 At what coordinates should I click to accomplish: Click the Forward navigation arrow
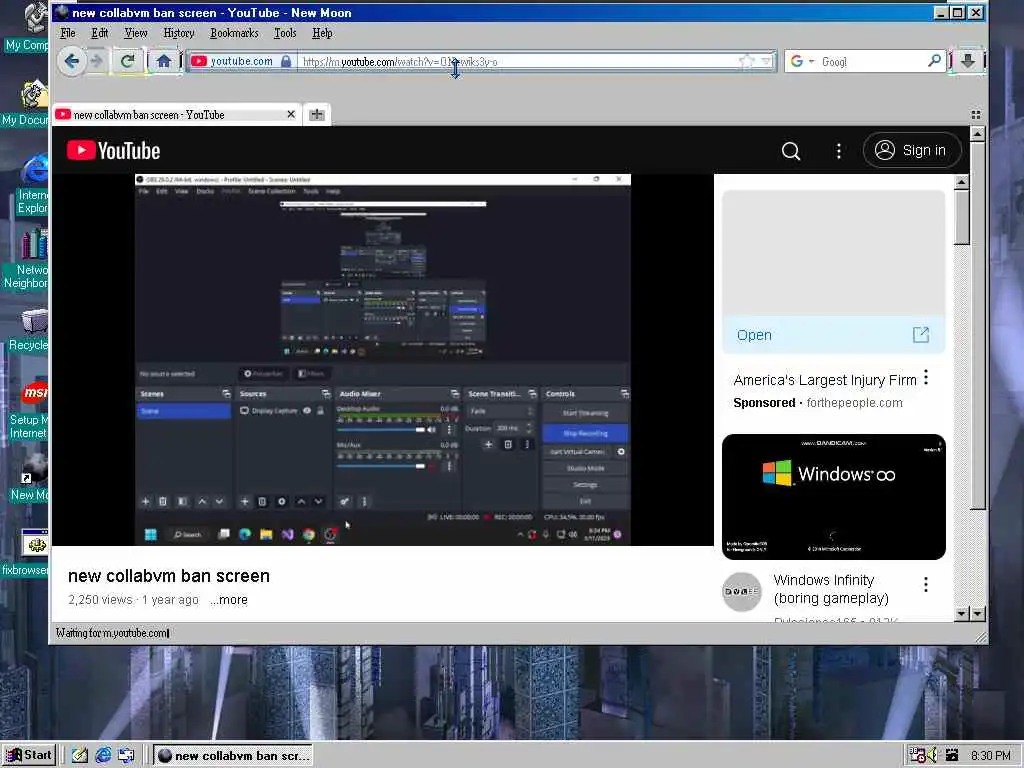click(97, 61)
